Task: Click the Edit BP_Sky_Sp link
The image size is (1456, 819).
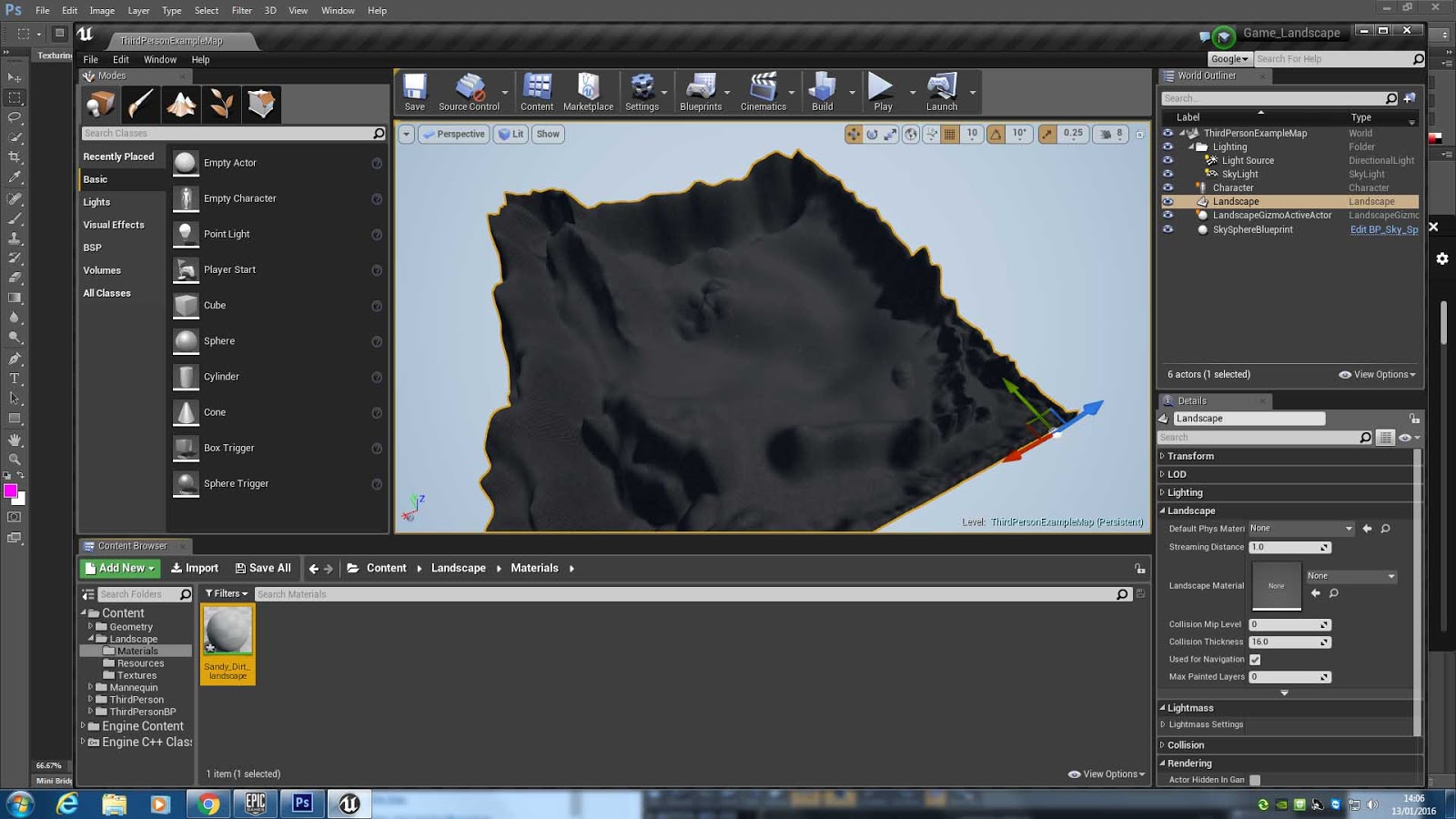Action: tap(1383, 229)
